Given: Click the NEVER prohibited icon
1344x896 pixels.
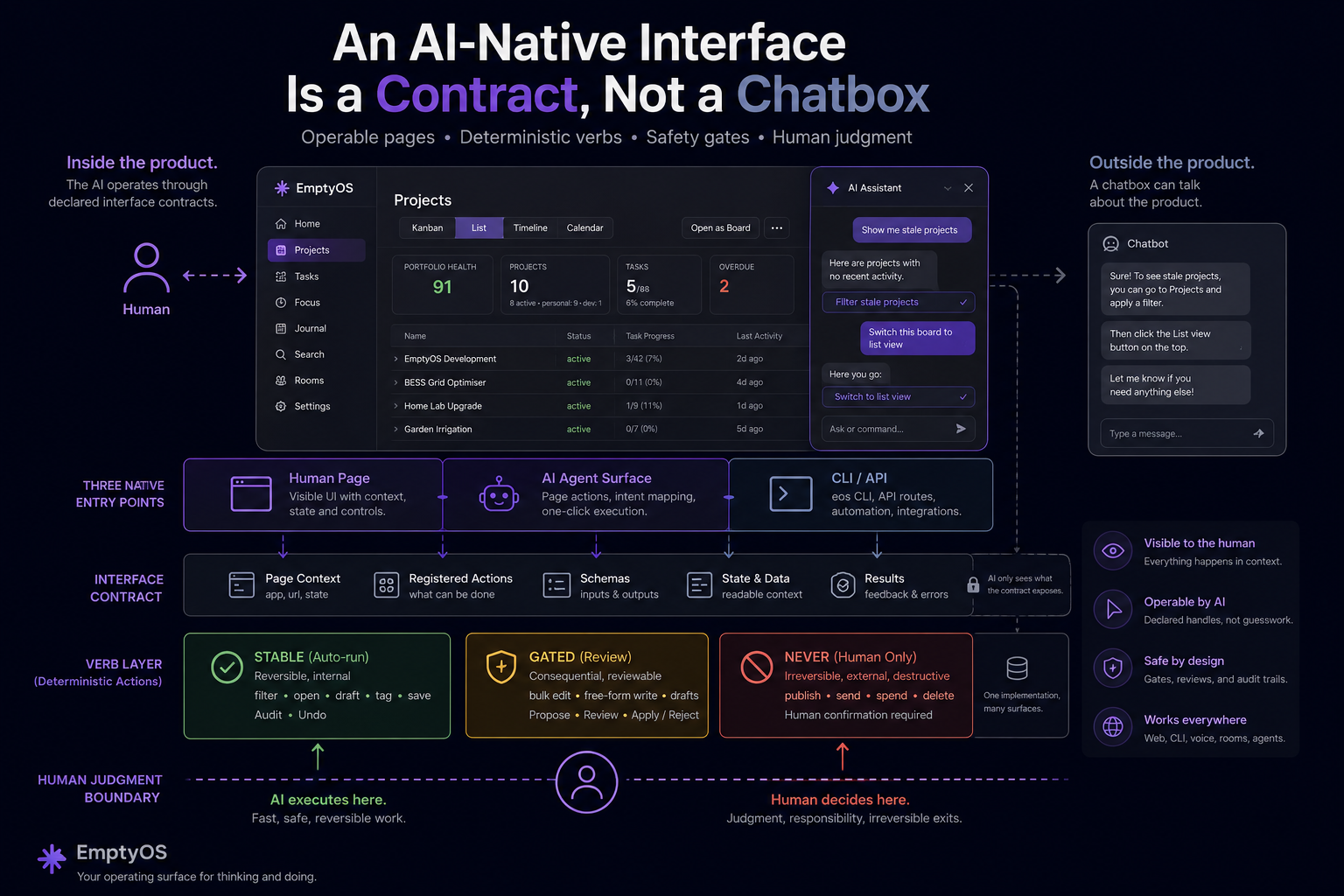Looking at the screenshot, I should [757, 667].
